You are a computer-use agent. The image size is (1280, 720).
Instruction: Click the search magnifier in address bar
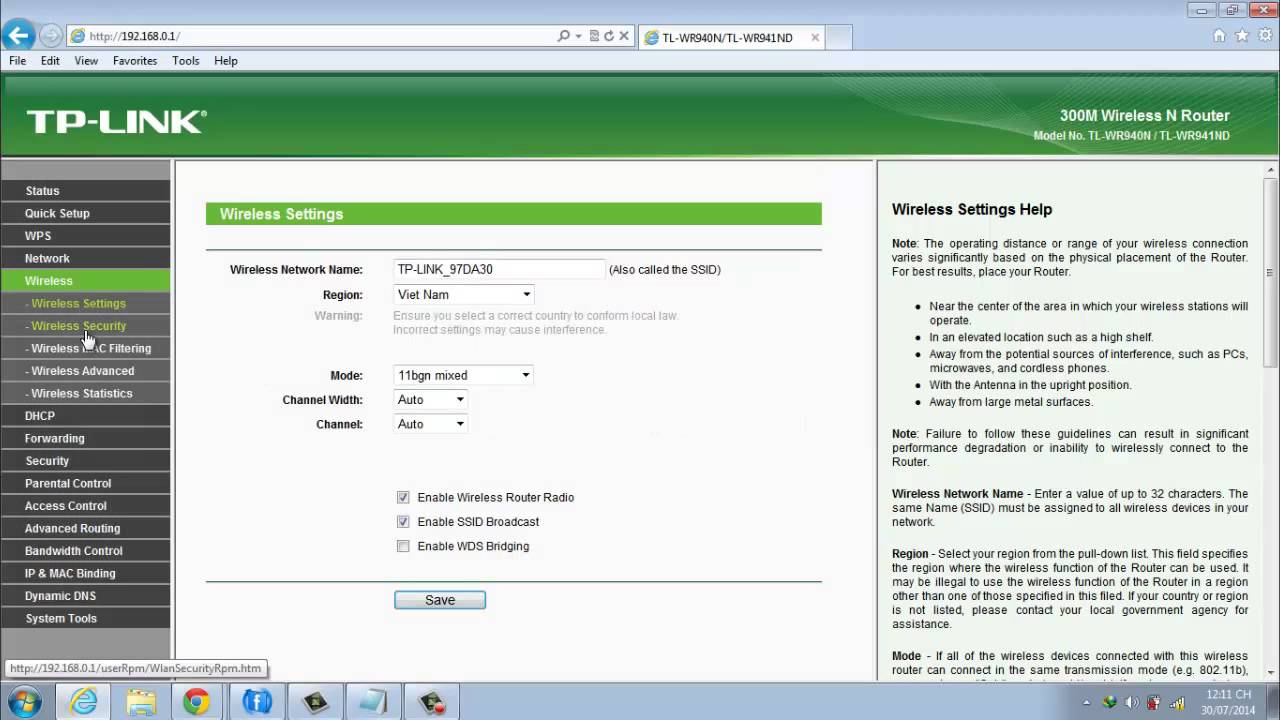pos(564,36)
